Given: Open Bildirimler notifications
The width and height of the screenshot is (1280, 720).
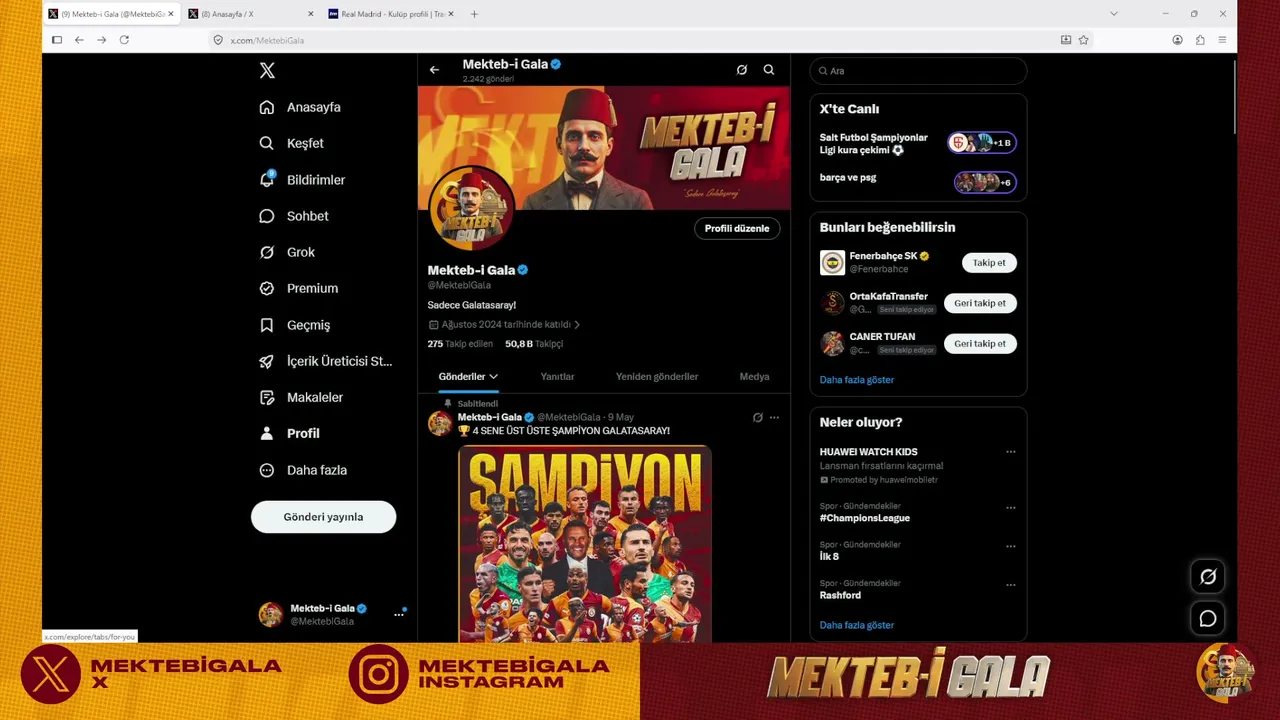Looking at the screenshot, I should 302,180.
